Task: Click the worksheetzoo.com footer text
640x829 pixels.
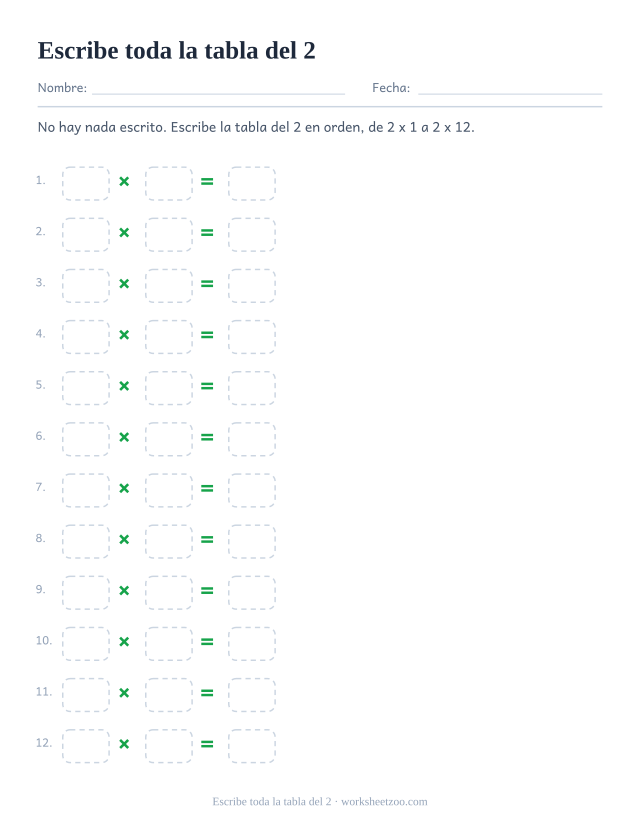Action: (384, 802)
